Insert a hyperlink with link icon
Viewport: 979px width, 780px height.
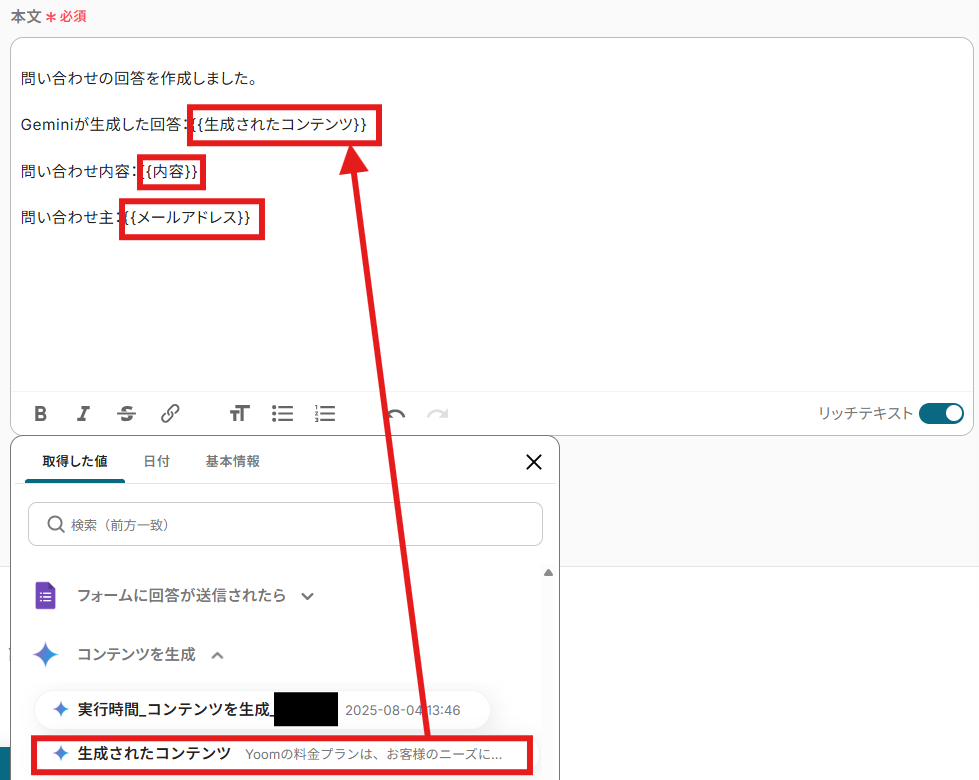[x=170, y=413]
